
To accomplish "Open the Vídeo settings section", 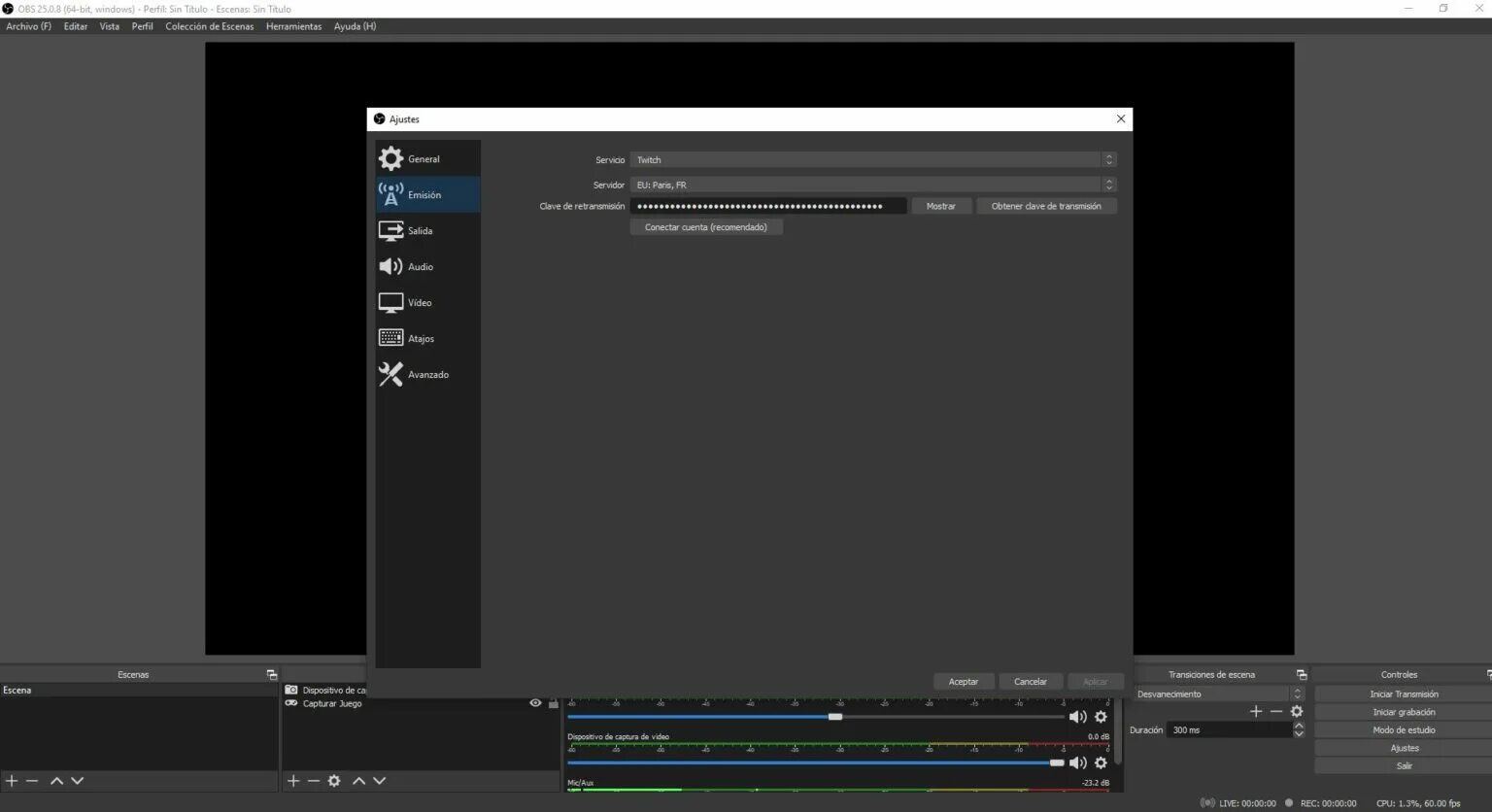I will (x=427, y=302).
